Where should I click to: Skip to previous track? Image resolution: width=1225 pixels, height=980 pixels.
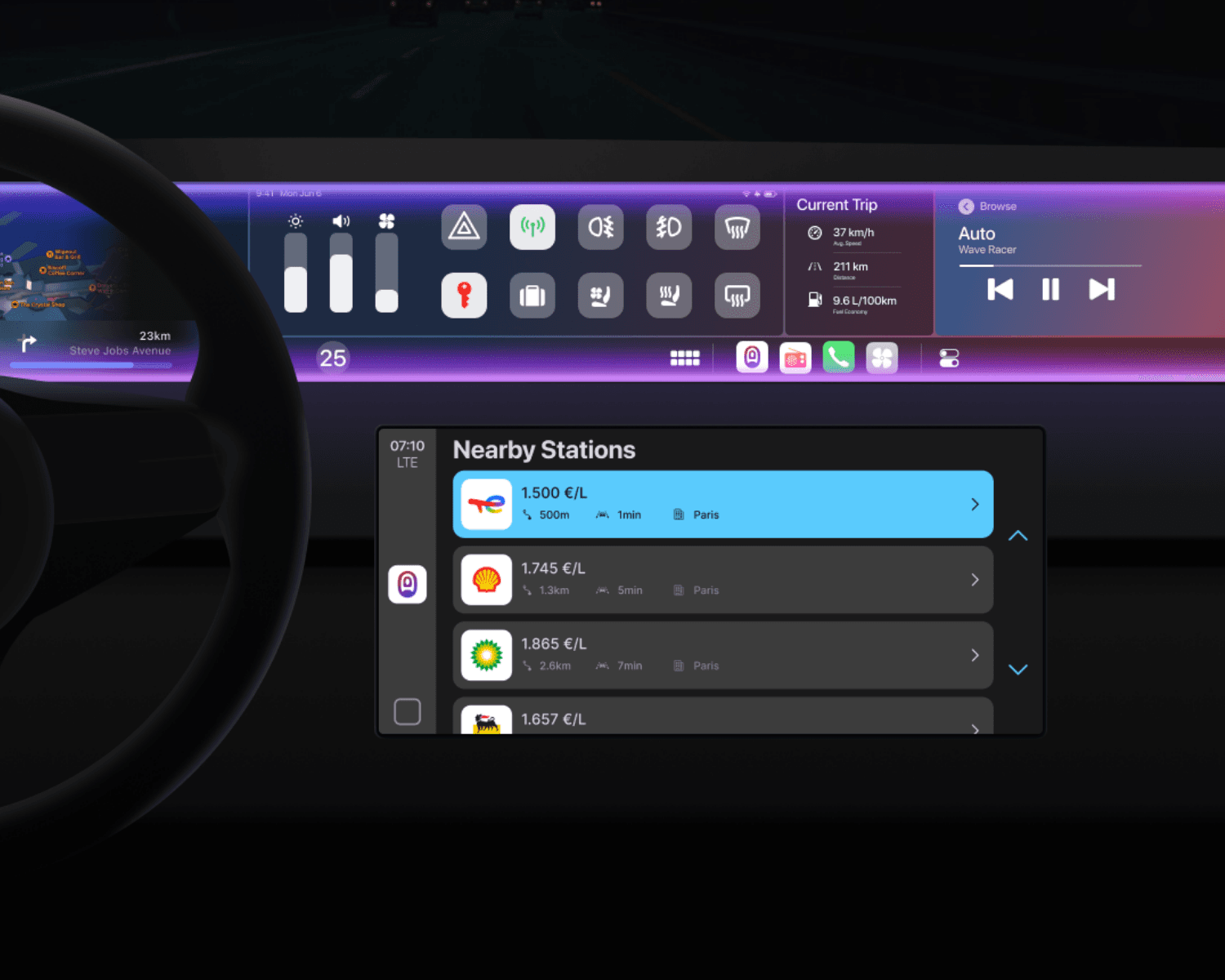tap(1000, 289)
